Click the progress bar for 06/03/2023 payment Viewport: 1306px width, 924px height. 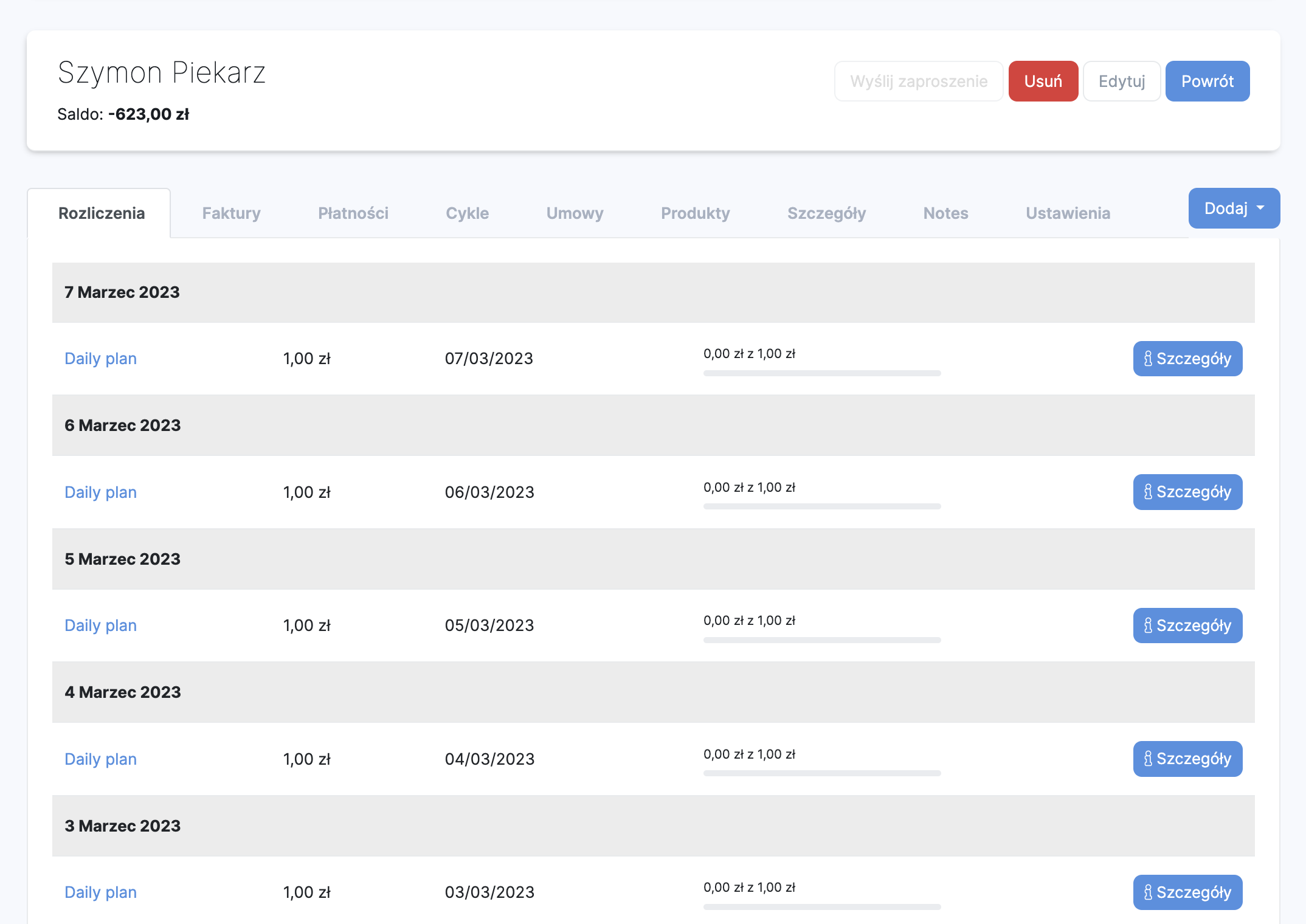821,506
